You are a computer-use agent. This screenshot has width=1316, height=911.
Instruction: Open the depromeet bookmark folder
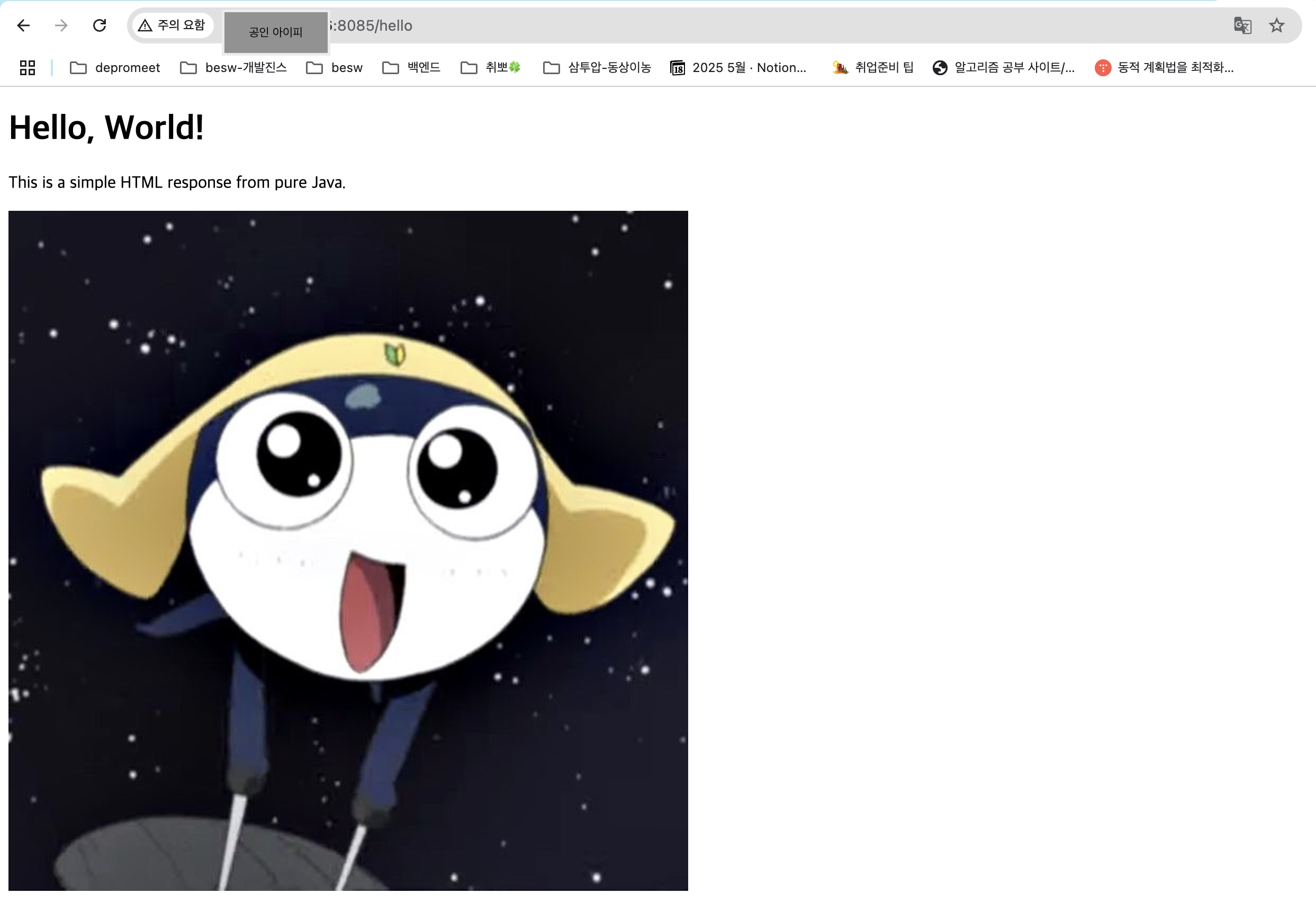pos(115,68)
